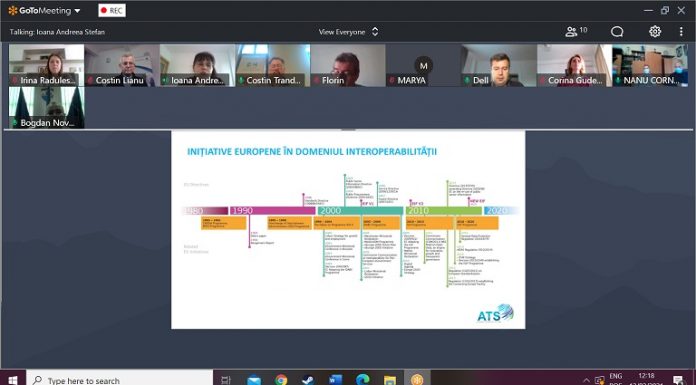
Task: Click the ATS logo on slide
Action: pos(495,313)
